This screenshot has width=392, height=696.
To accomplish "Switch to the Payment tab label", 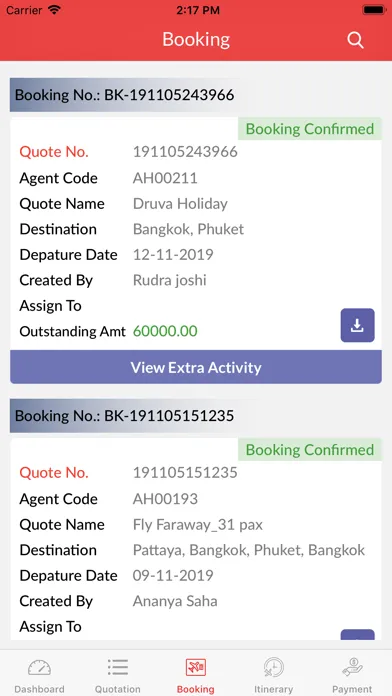I will click(352, 689).
